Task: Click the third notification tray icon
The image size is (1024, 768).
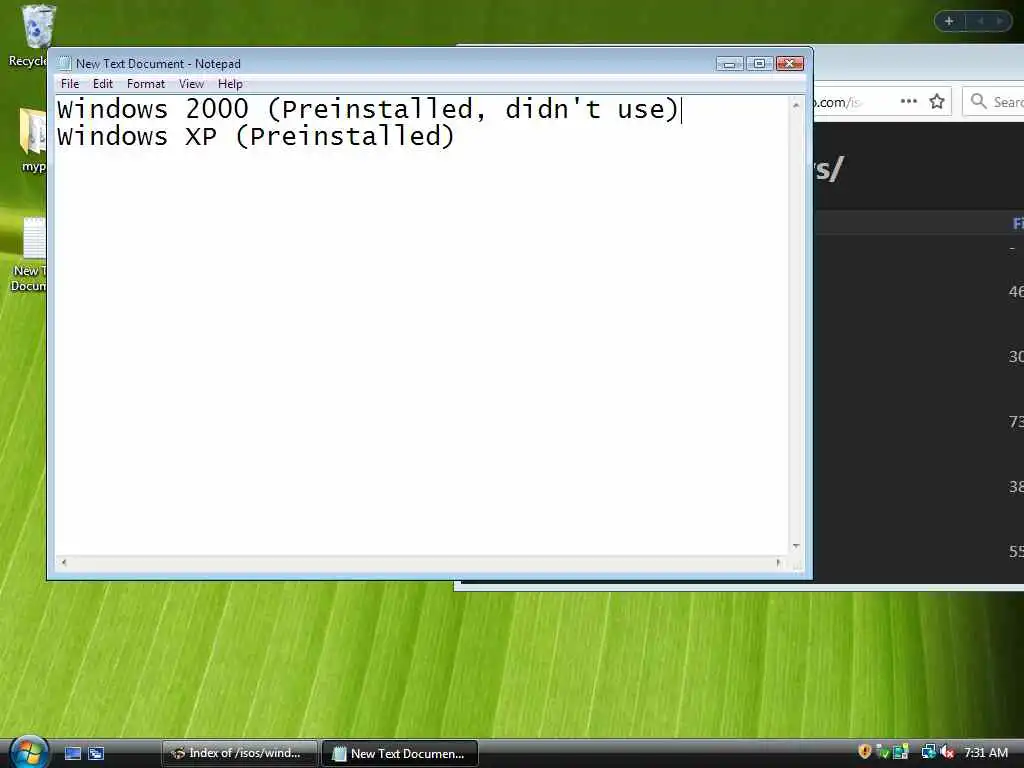Action: tap(901, 752)
